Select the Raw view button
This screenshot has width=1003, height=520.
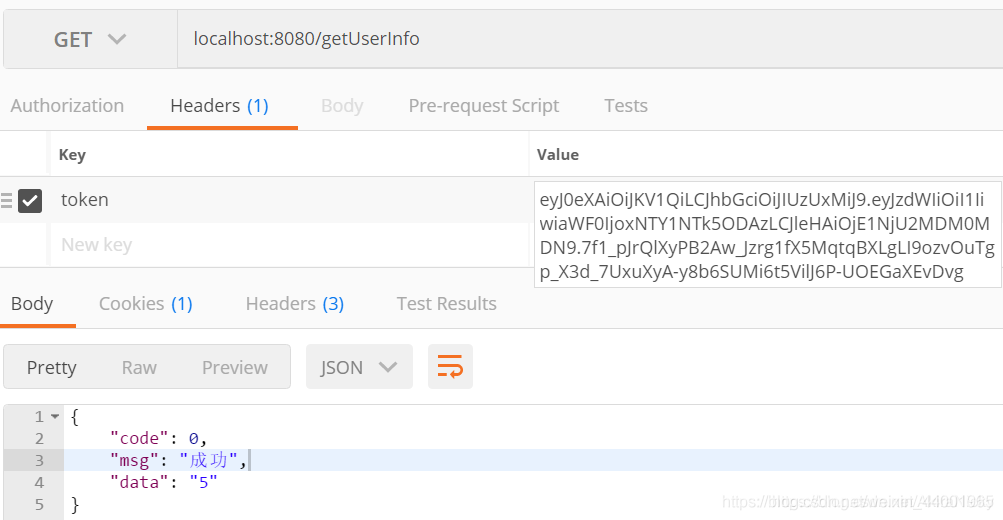(139, 367)
